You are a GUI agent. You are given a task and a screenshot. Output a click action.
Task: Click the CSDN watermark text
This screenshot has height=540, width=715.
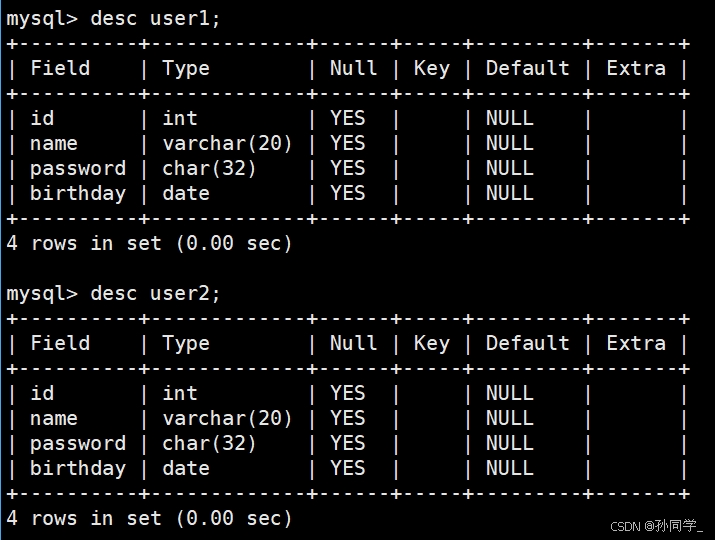click(656, 526)
